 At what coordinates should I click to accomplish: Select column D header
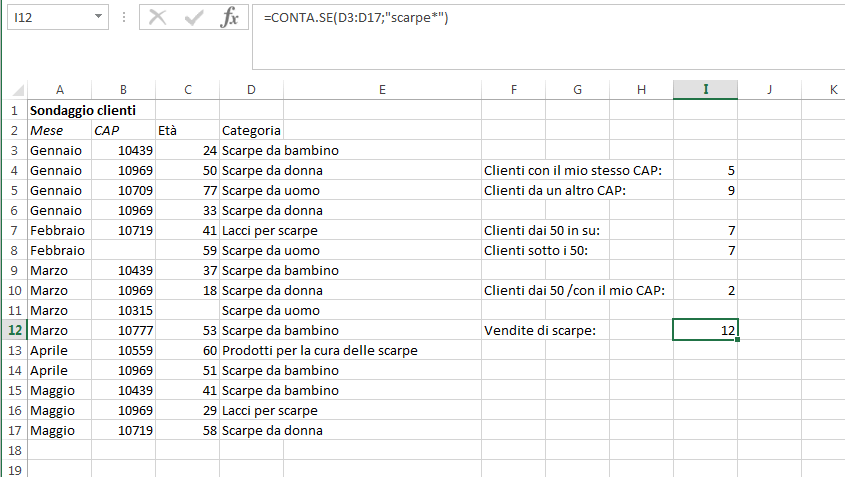[x=251, y=89]
